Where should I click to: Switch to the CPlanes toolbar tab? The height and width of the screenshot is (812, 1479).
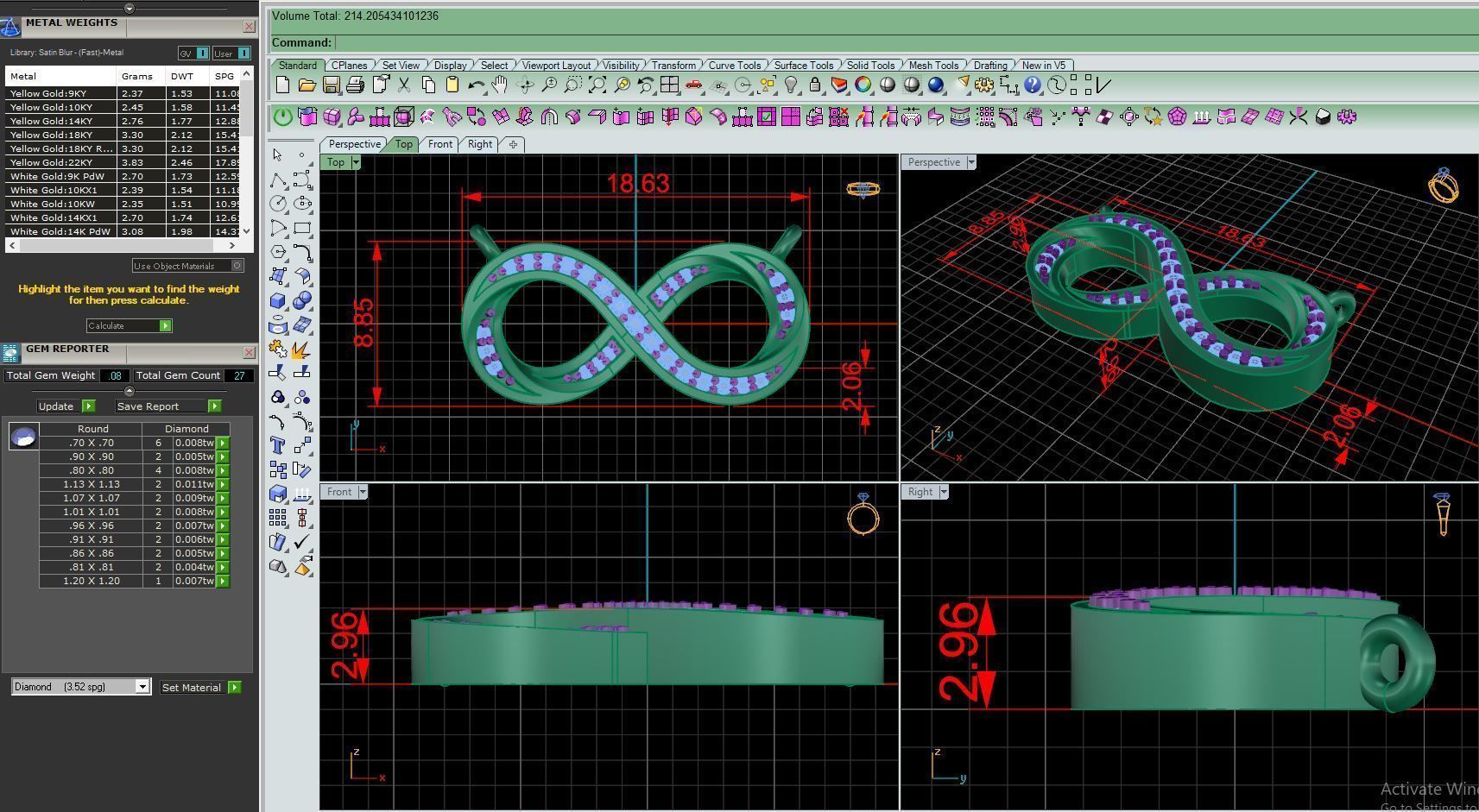350,66
